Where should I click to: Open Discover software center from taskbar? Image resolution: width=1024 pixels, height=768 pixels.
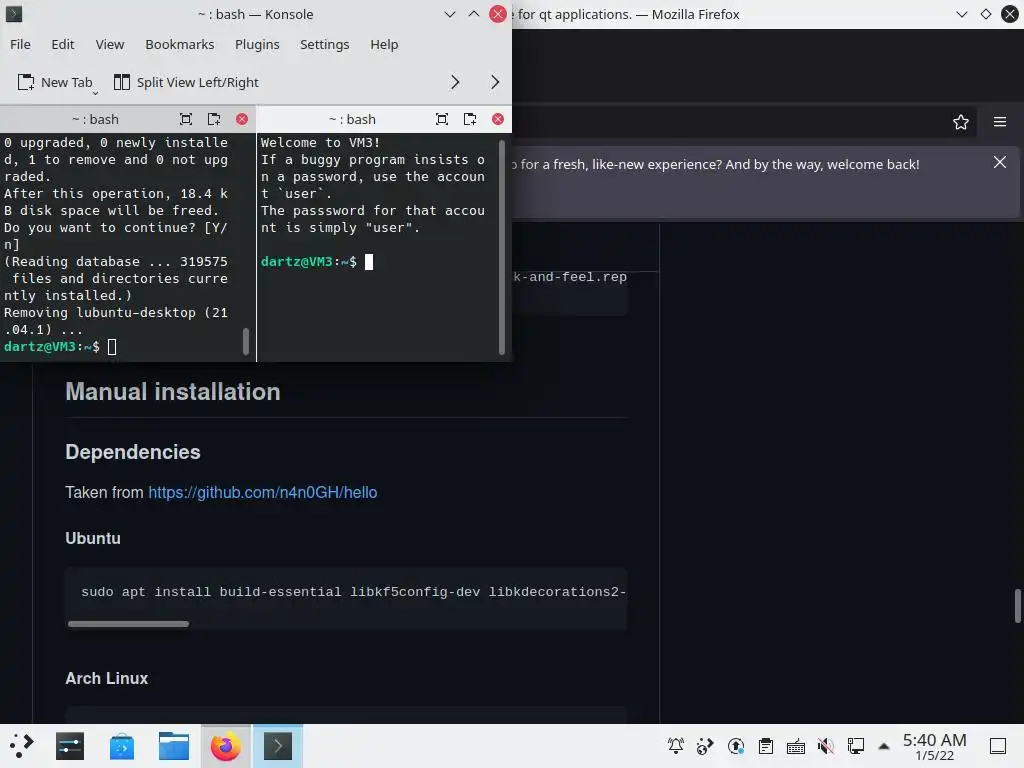(x=121, y=746)
